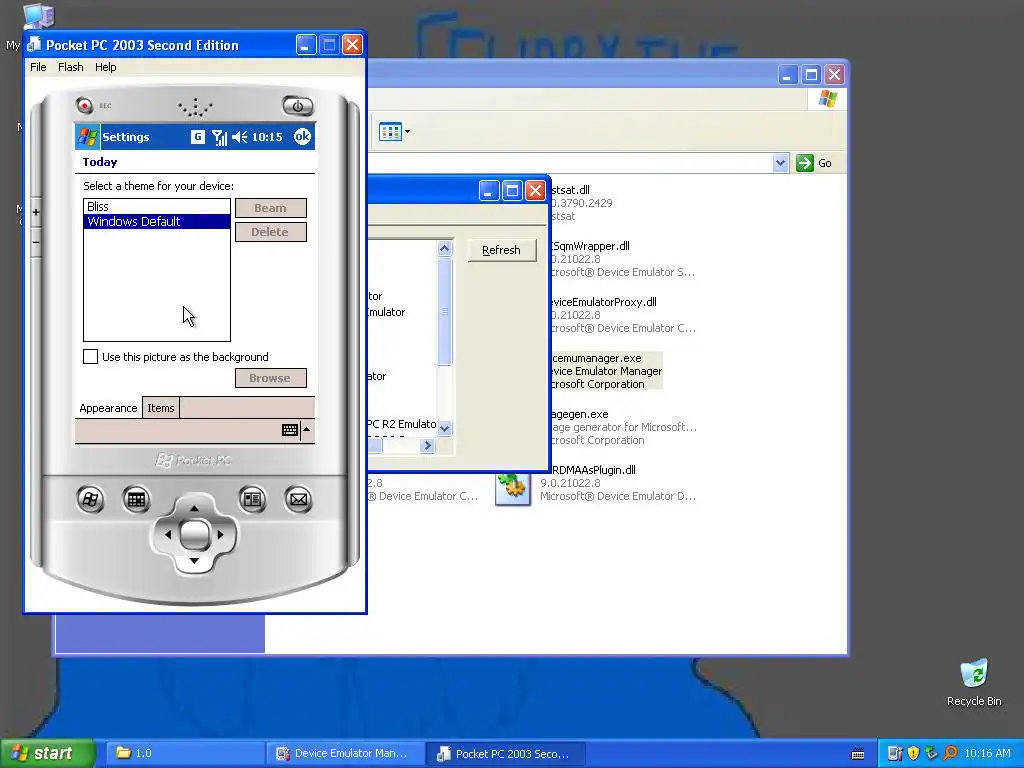Click the round OK button in Settings

click(x=302, y=136)
